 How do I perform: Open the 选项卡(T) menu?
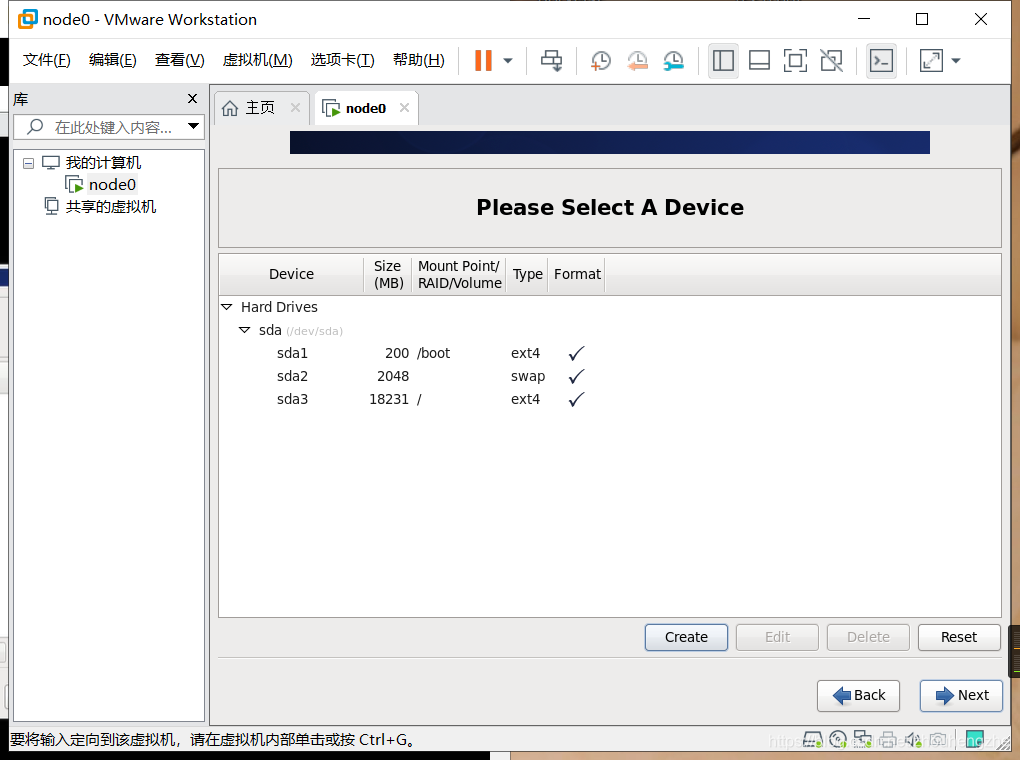[x=342, y=60]
